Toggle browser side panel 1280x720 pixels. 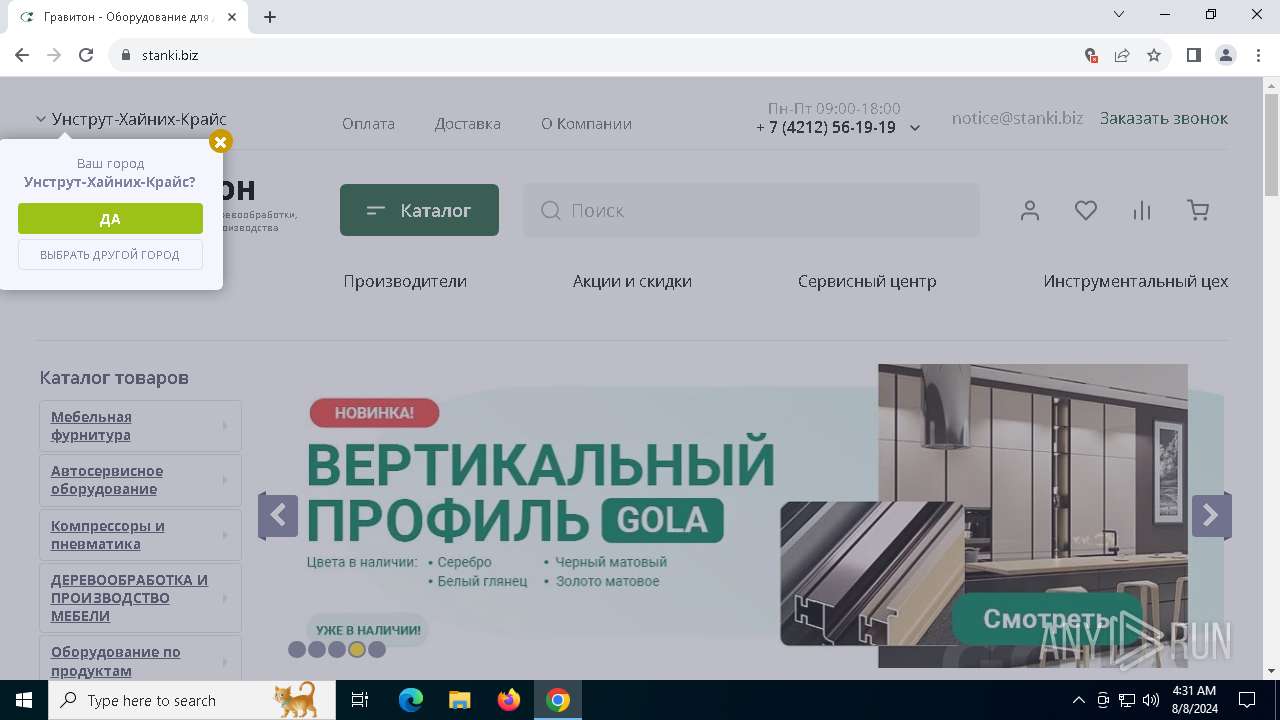(x=1194, y=55)
